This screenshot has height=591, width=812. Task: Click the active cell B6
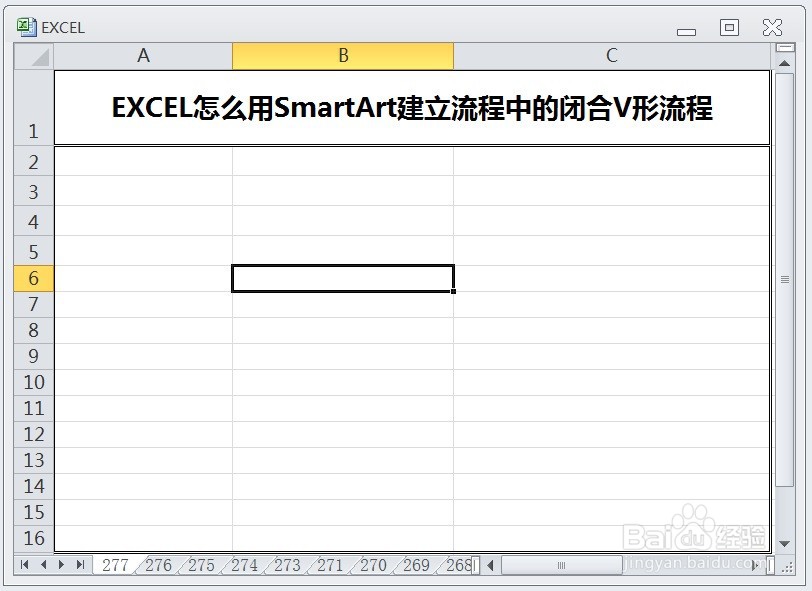(x=343, y=279)
